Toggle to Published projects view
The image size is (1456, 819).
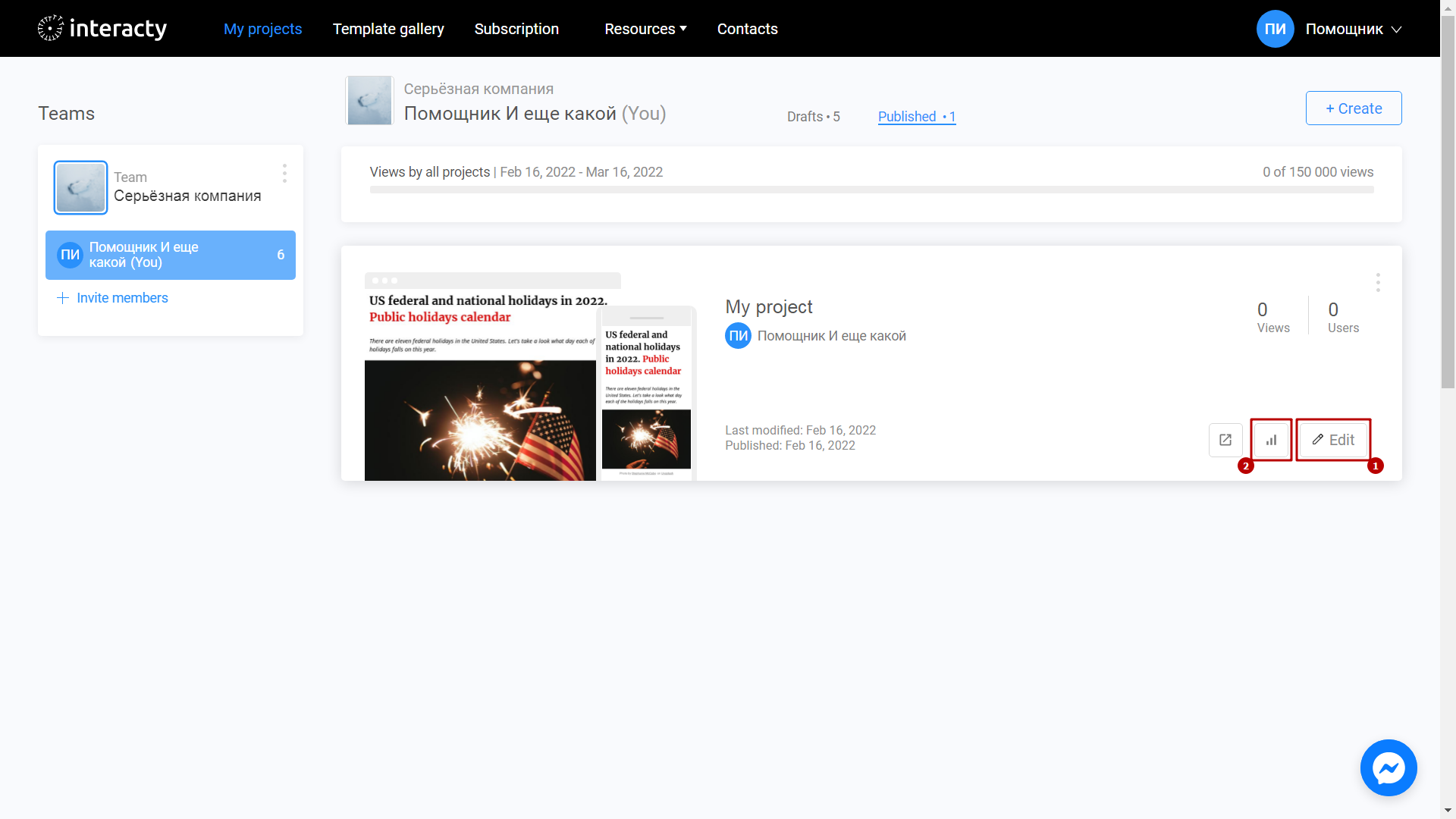click(916, 116)
